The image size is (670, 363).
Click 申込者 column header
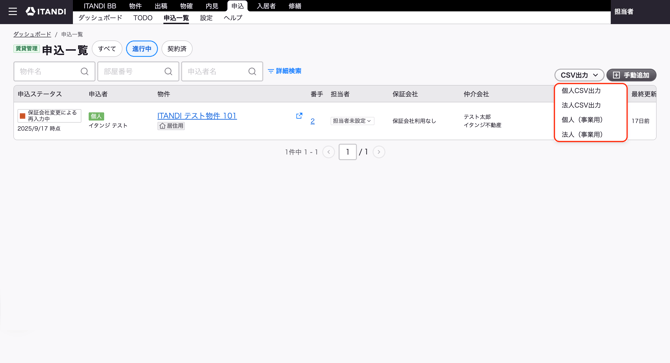(x=98, y=94)
